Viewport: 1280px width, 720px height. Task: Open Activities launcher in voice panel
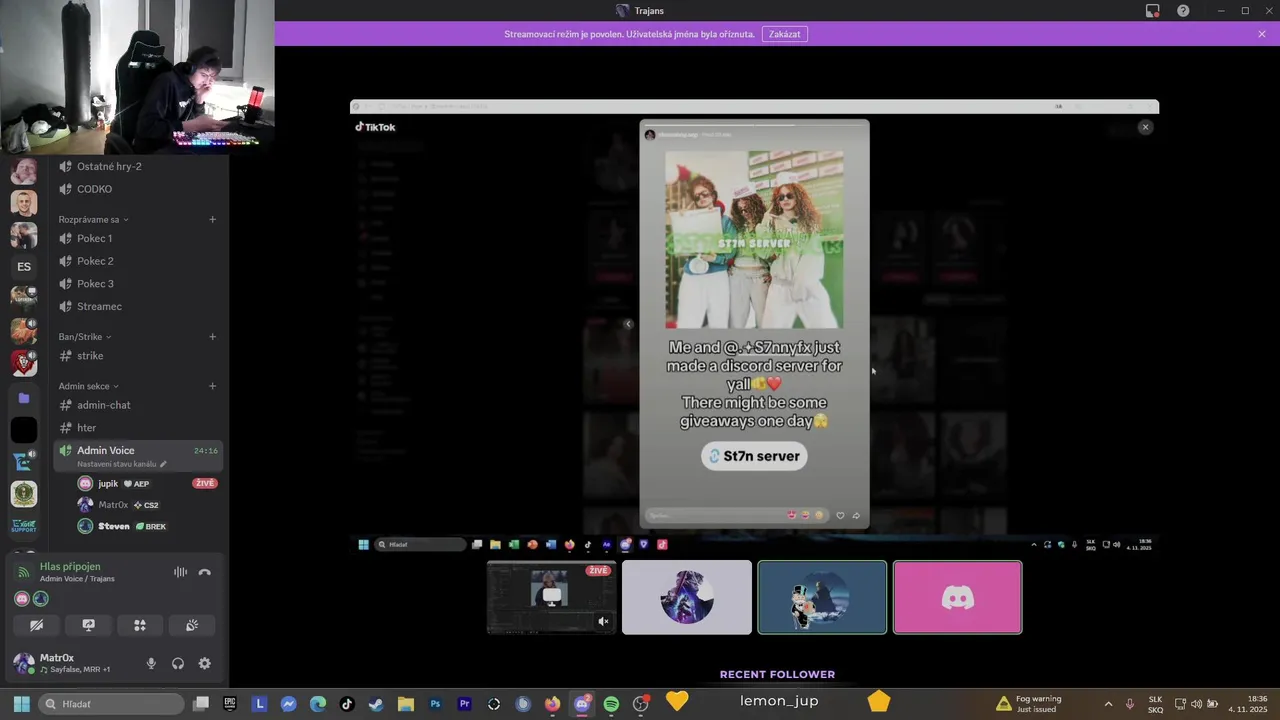(140, 625)
